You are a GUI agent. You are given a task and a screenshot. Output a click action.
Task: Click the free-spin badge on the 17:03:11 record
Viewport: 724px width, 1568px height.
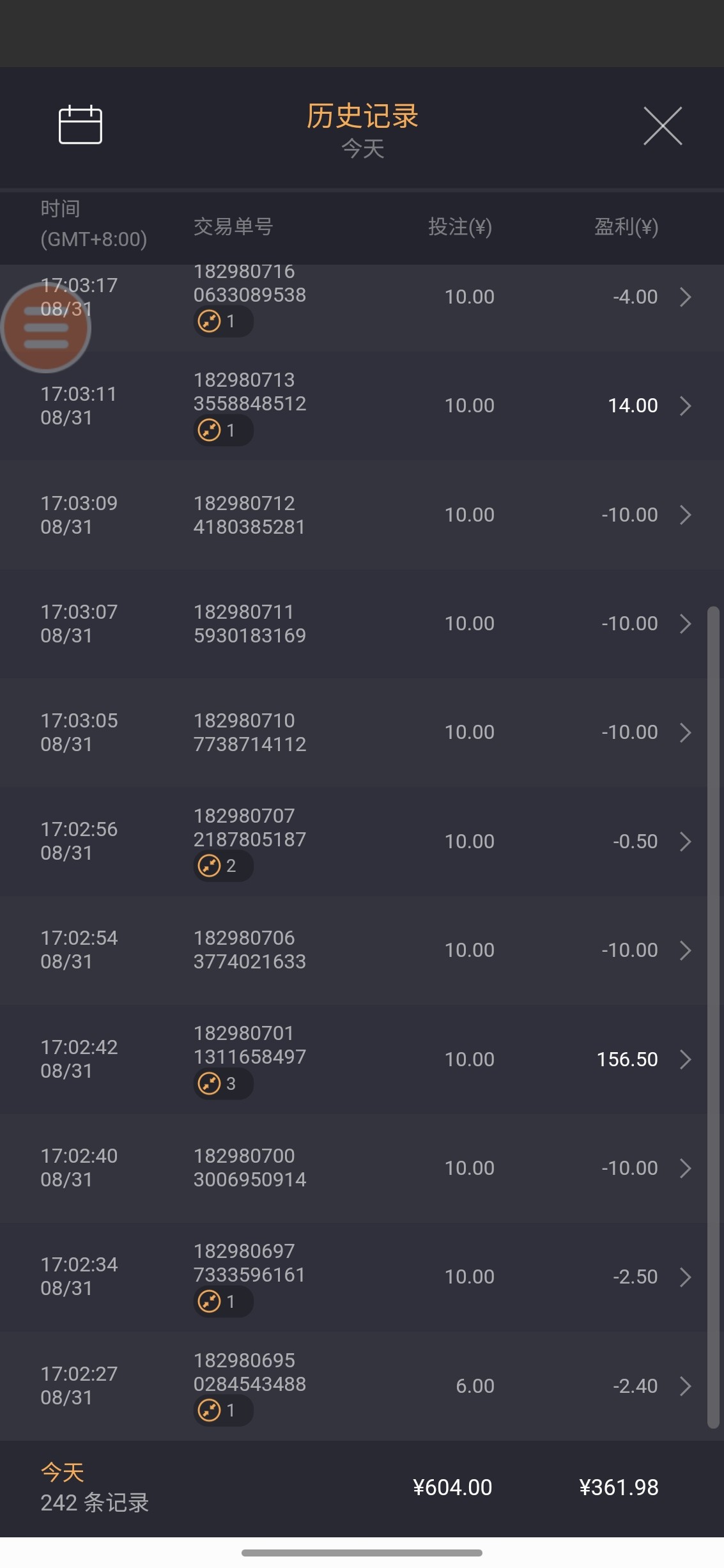[x=222, y=430]
